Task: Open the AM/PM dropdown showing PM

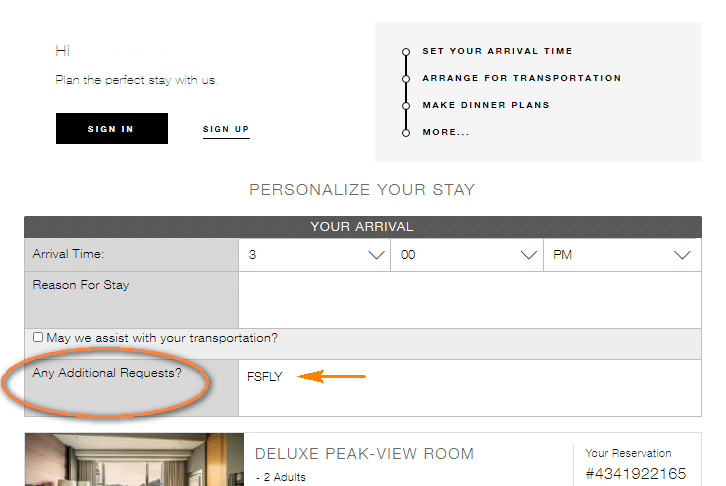Action: click(622, 255)
